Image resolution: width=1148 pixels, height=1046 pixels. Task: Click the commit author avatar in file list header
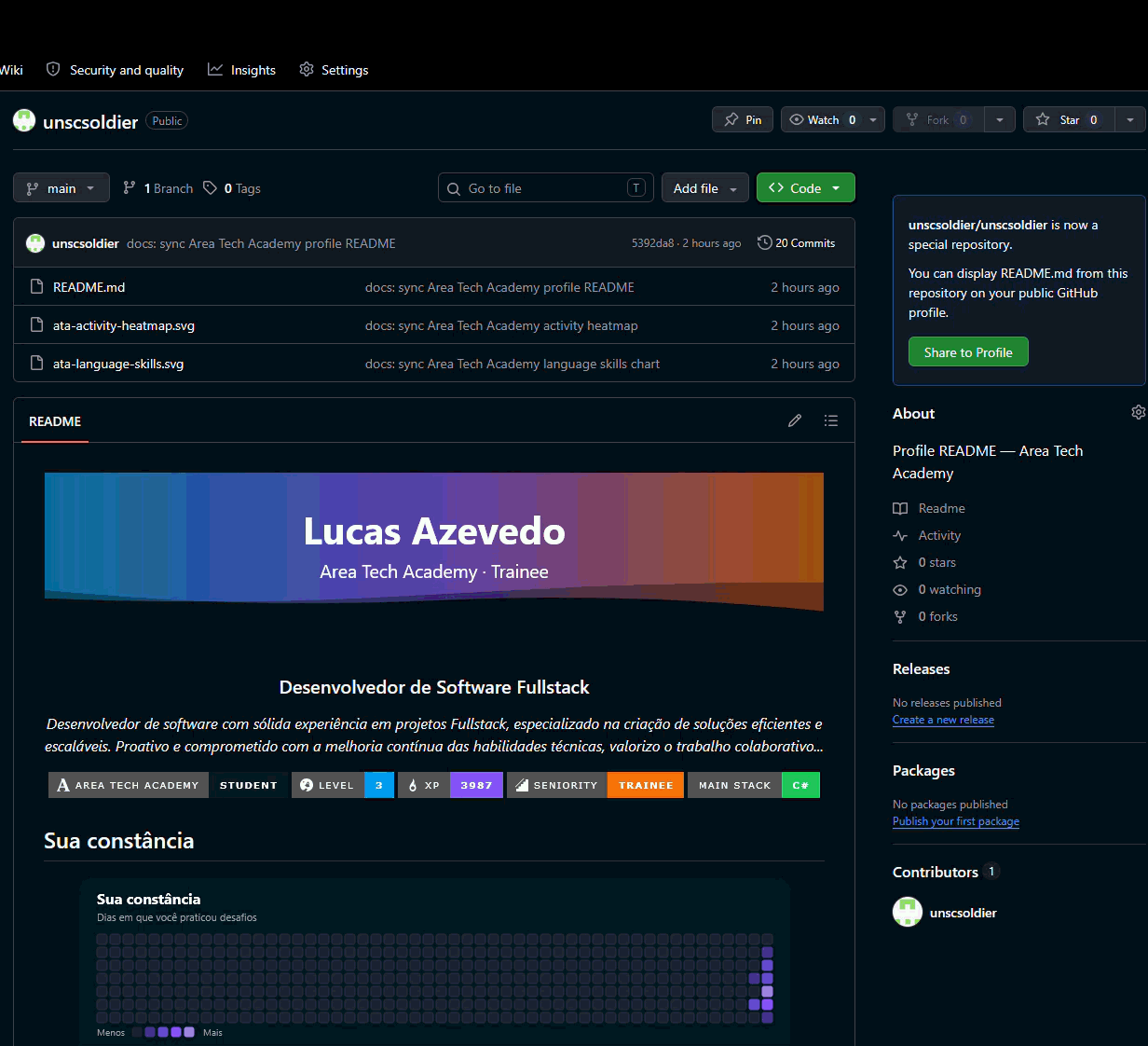tap(35, 243)
